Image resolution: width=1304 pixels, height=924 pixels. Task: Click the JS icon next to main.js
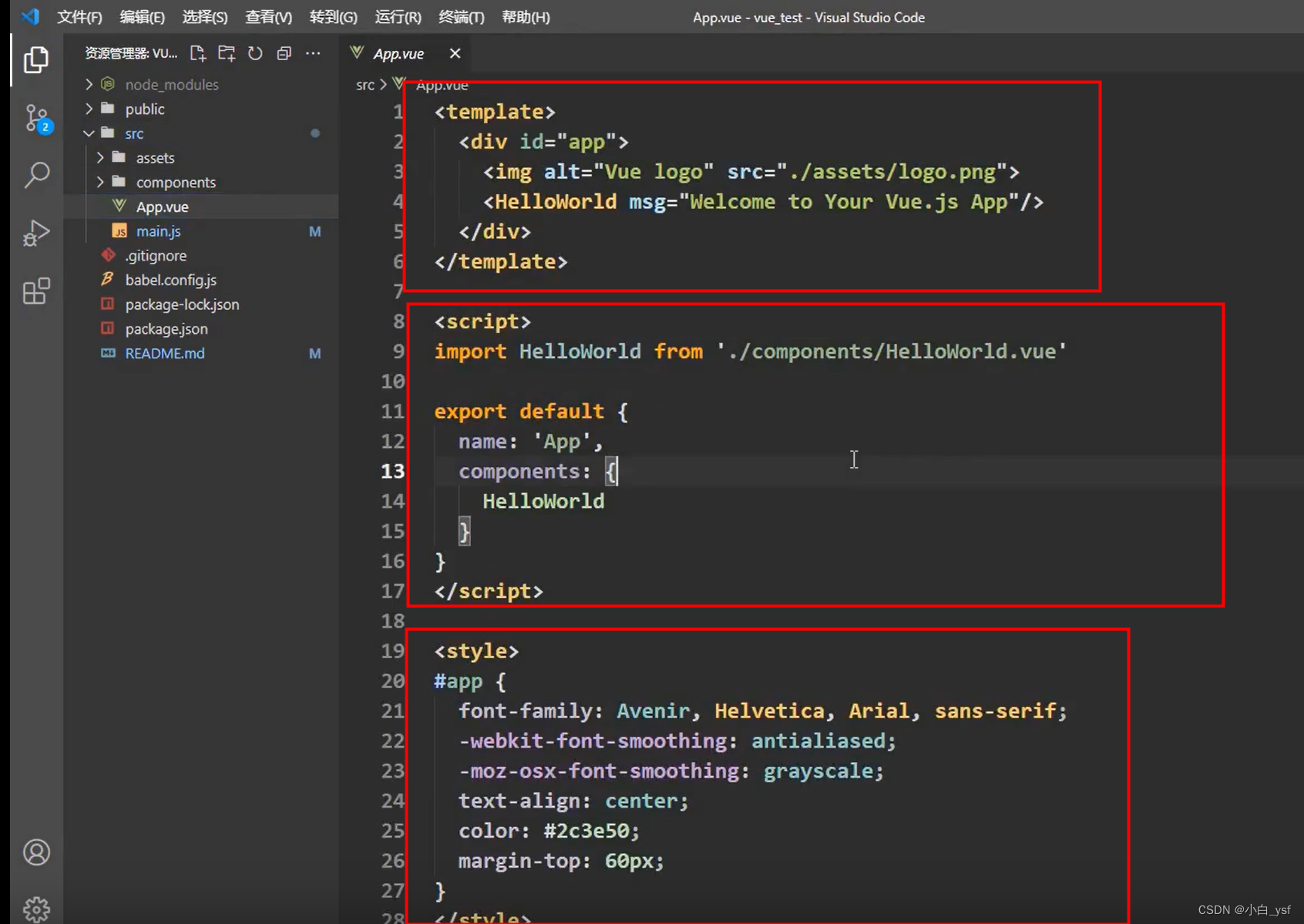pyautogui.click(x=119, y=231)
